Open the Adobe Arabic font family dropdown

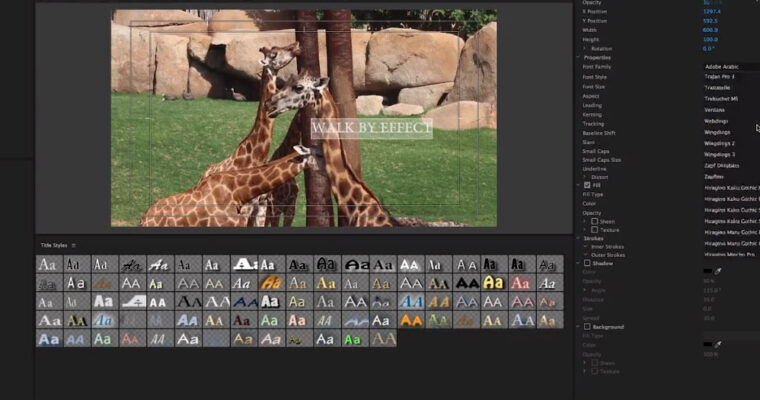731,67
